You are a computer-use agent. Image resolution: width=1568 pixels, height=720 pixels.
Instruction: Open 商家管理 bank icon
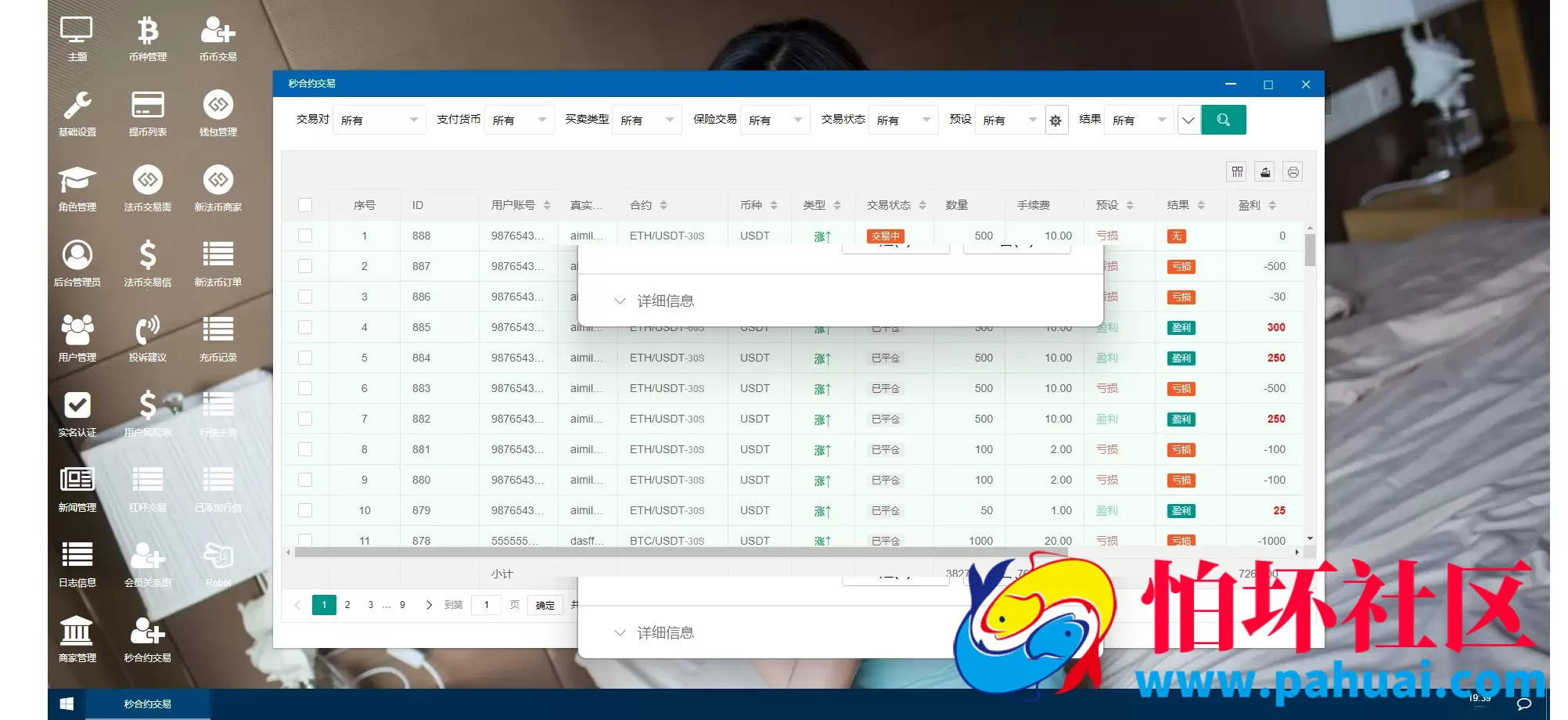pyautogui.click(x=77, y=640)
